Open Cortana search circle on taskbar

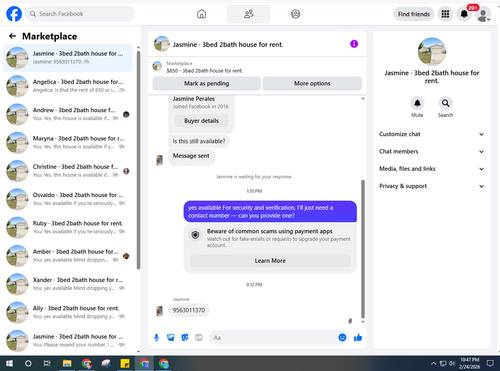tap(28, 363)
